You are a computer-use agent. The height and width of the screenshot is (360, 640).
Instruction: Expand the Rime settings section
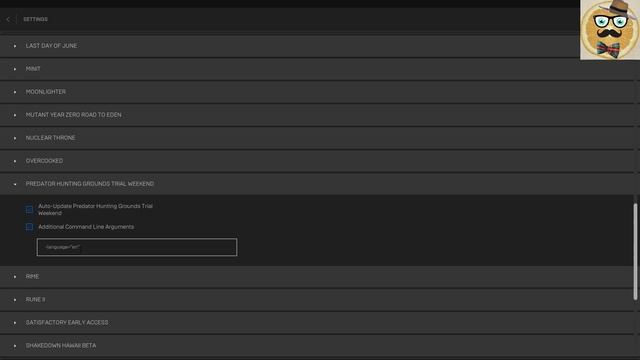pyautogui.click(x=317, y=277)
